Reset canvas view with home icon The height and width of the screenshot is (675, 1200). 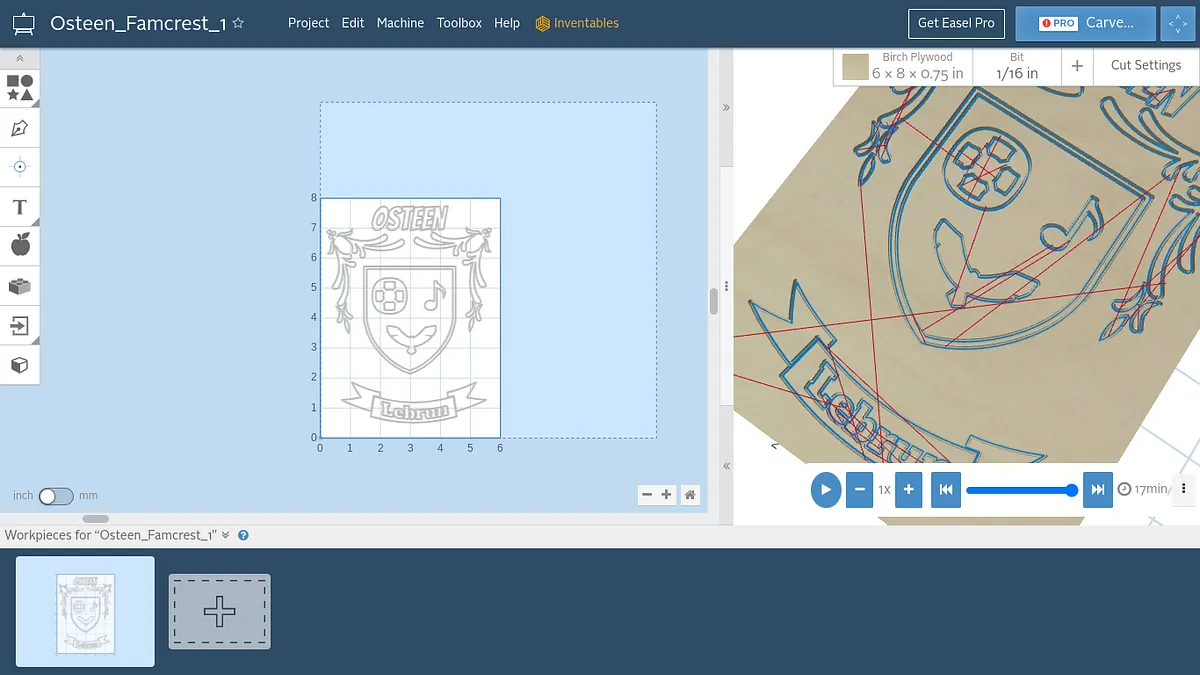(x=689, y=494)
